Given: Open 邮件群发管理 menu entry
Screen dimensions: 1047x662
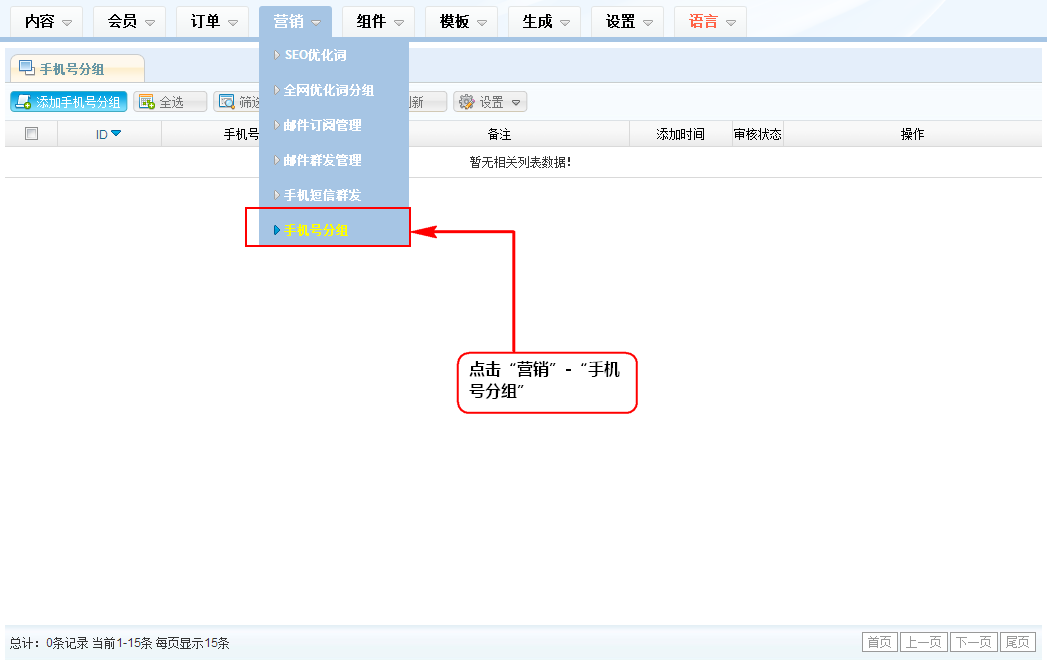Looking at the screenshot, I should [322, 160].
